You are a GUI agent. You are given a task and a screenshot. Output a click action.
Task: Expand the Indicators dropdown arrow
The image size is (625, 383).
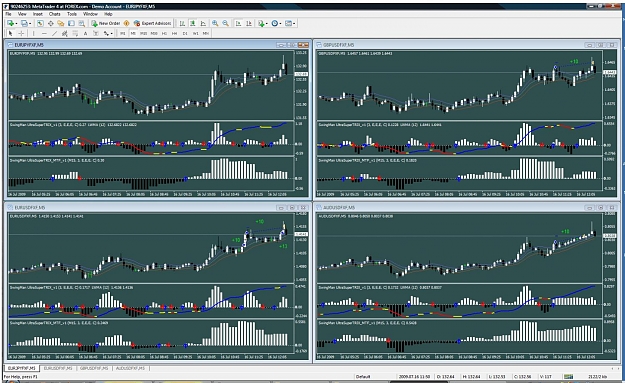point(267,24)
